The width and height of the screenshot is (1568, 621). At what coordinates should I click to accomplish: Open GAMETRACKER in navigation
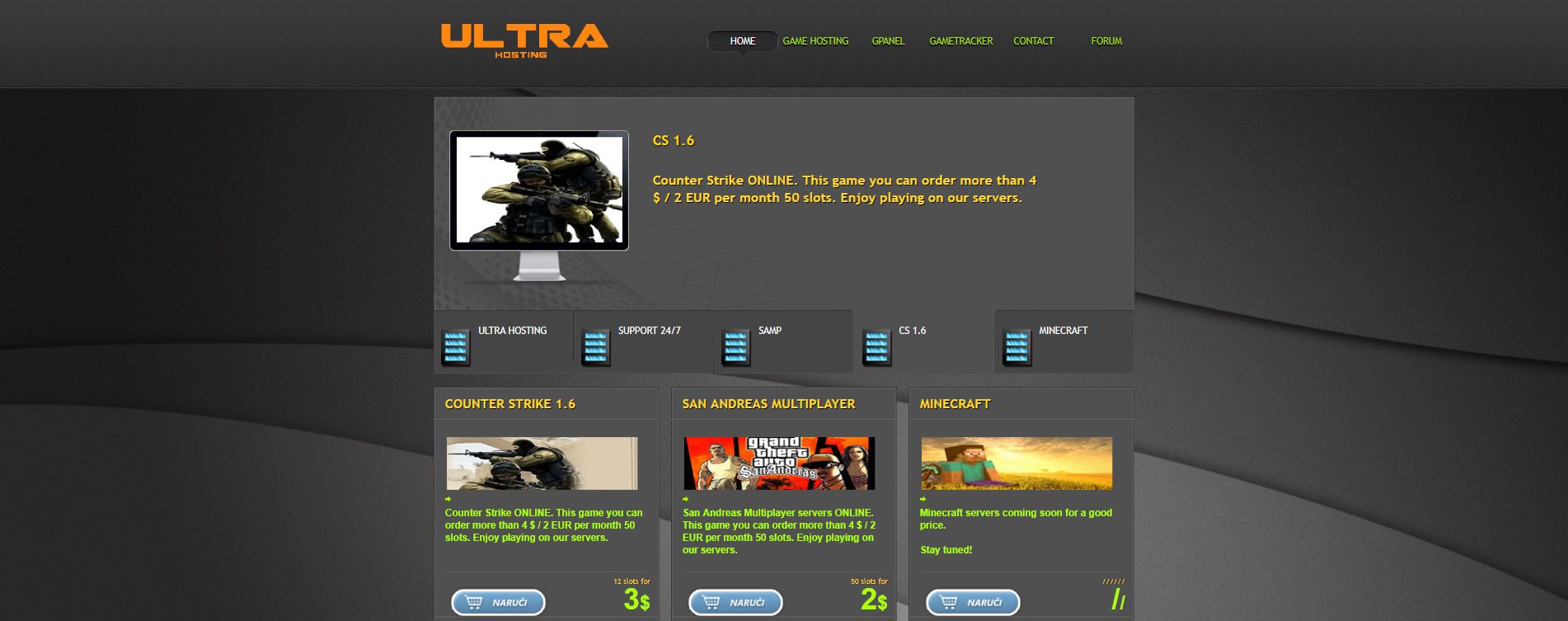click(x=960, y=41)
